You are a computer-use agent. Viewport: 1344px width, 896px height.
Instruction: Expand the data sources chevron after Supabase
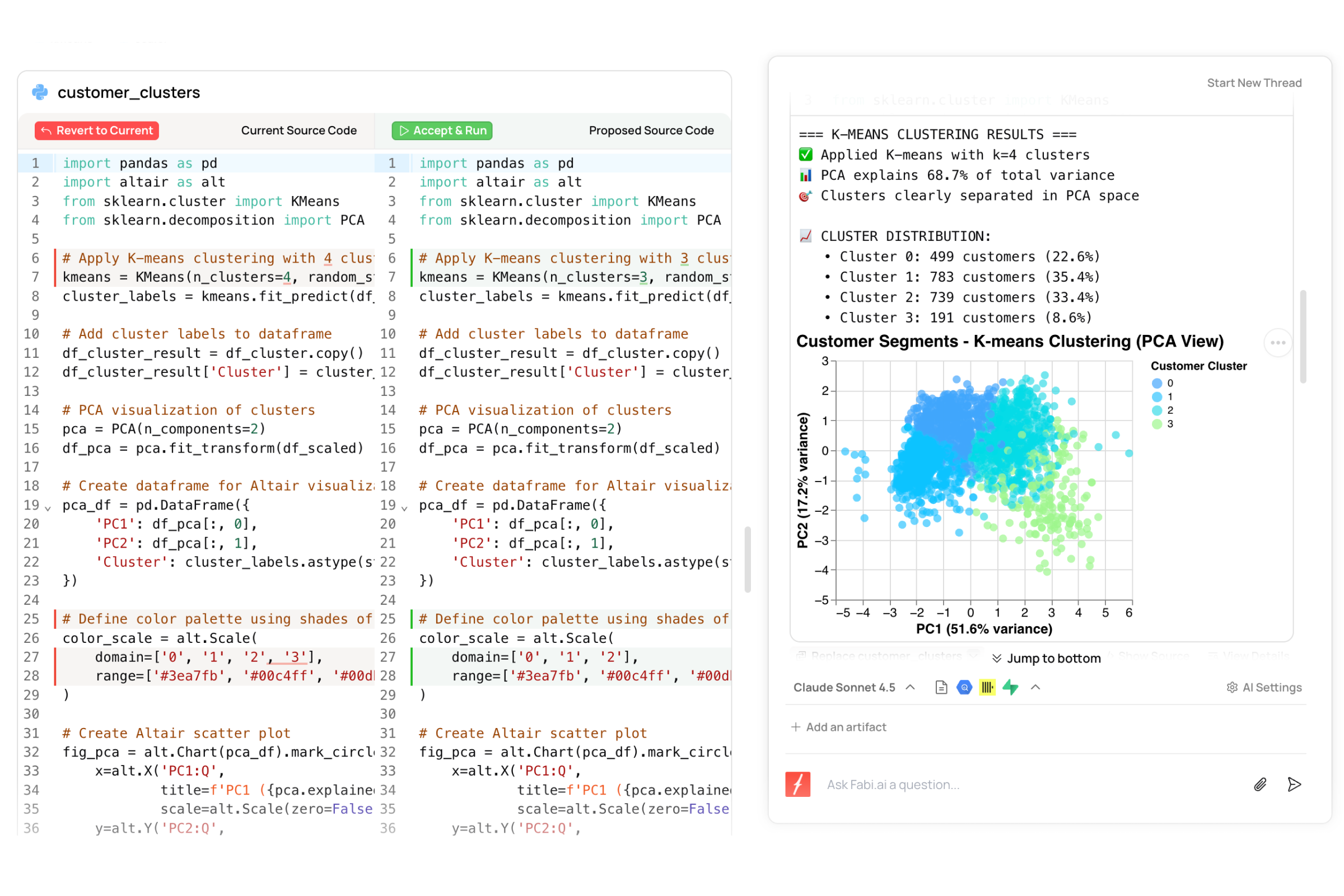1035,688
